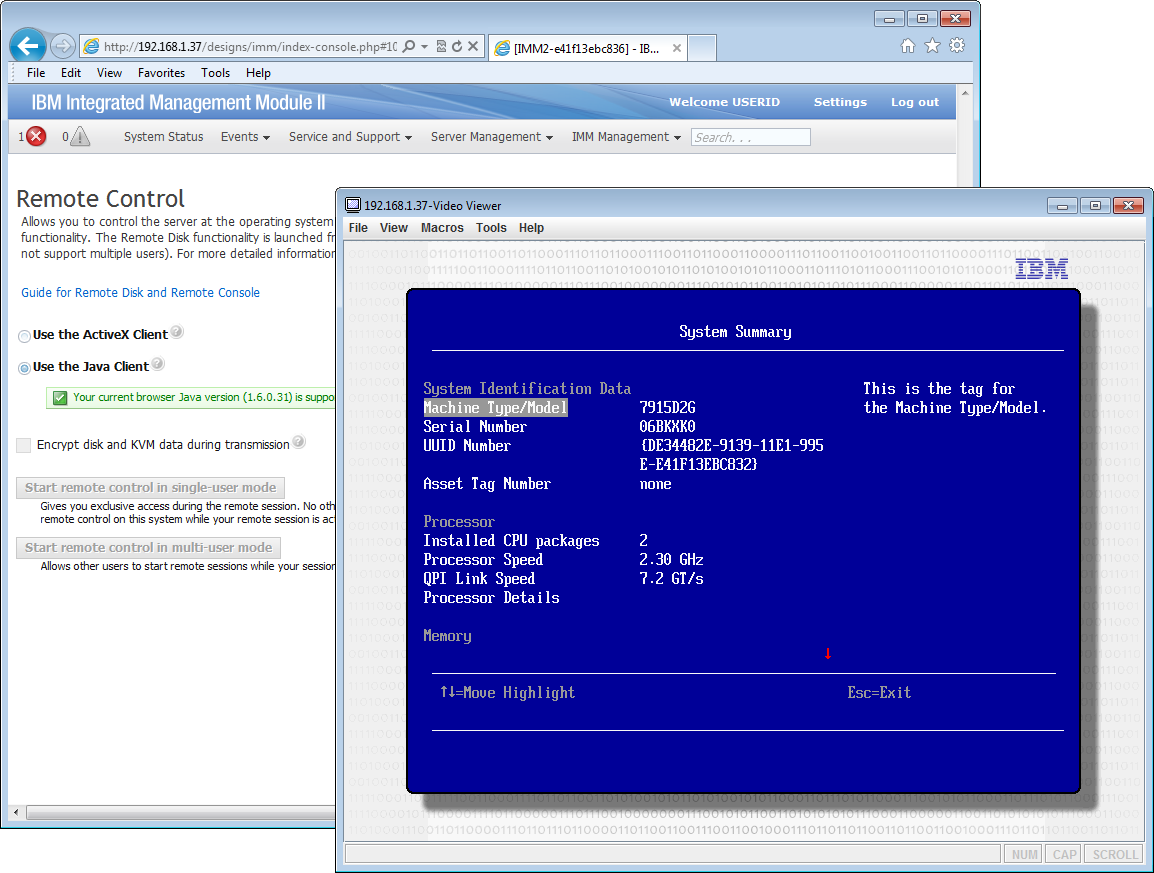
Task: Click the page refresh icon in address bar
Action: [457, 46]
